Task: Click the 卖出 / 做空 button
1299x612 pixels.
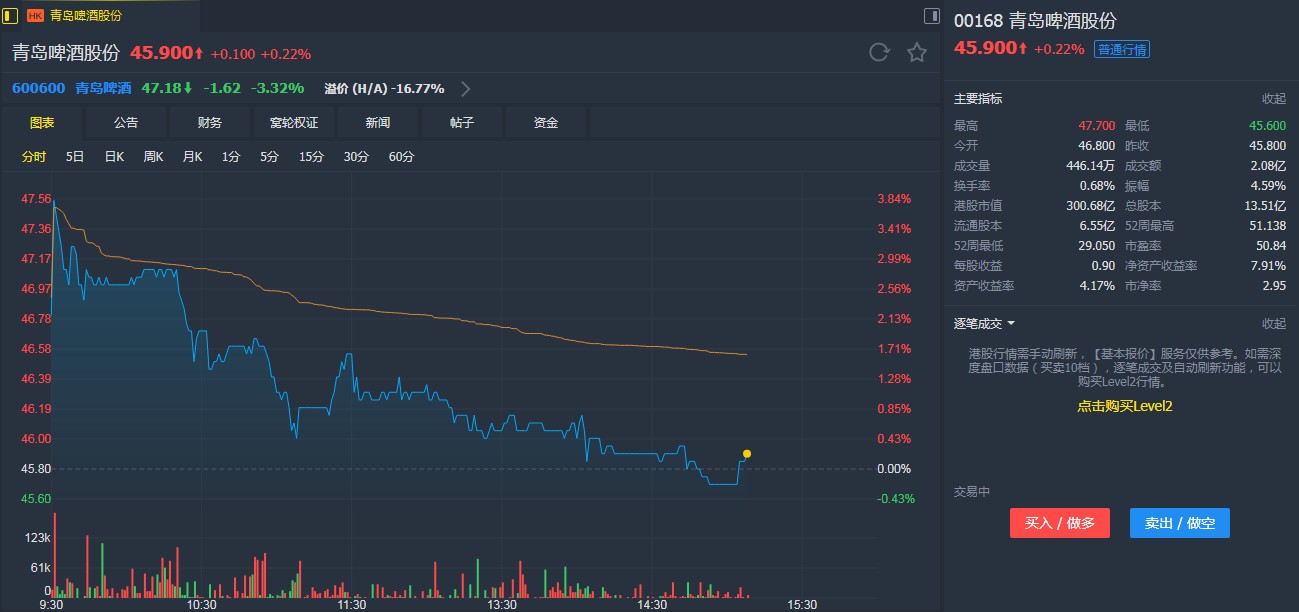Action: pyautogui.click(x=1179, y=523)
